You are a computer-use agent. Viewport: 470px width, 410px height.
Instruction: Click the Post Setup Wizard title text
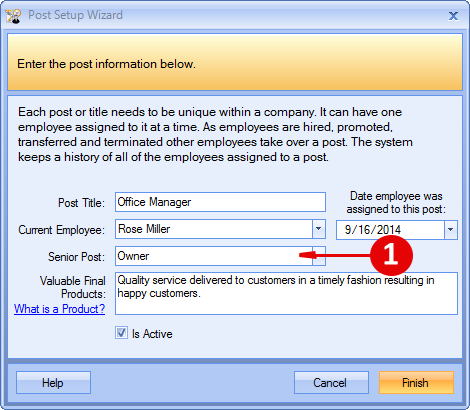click(75, 15)
